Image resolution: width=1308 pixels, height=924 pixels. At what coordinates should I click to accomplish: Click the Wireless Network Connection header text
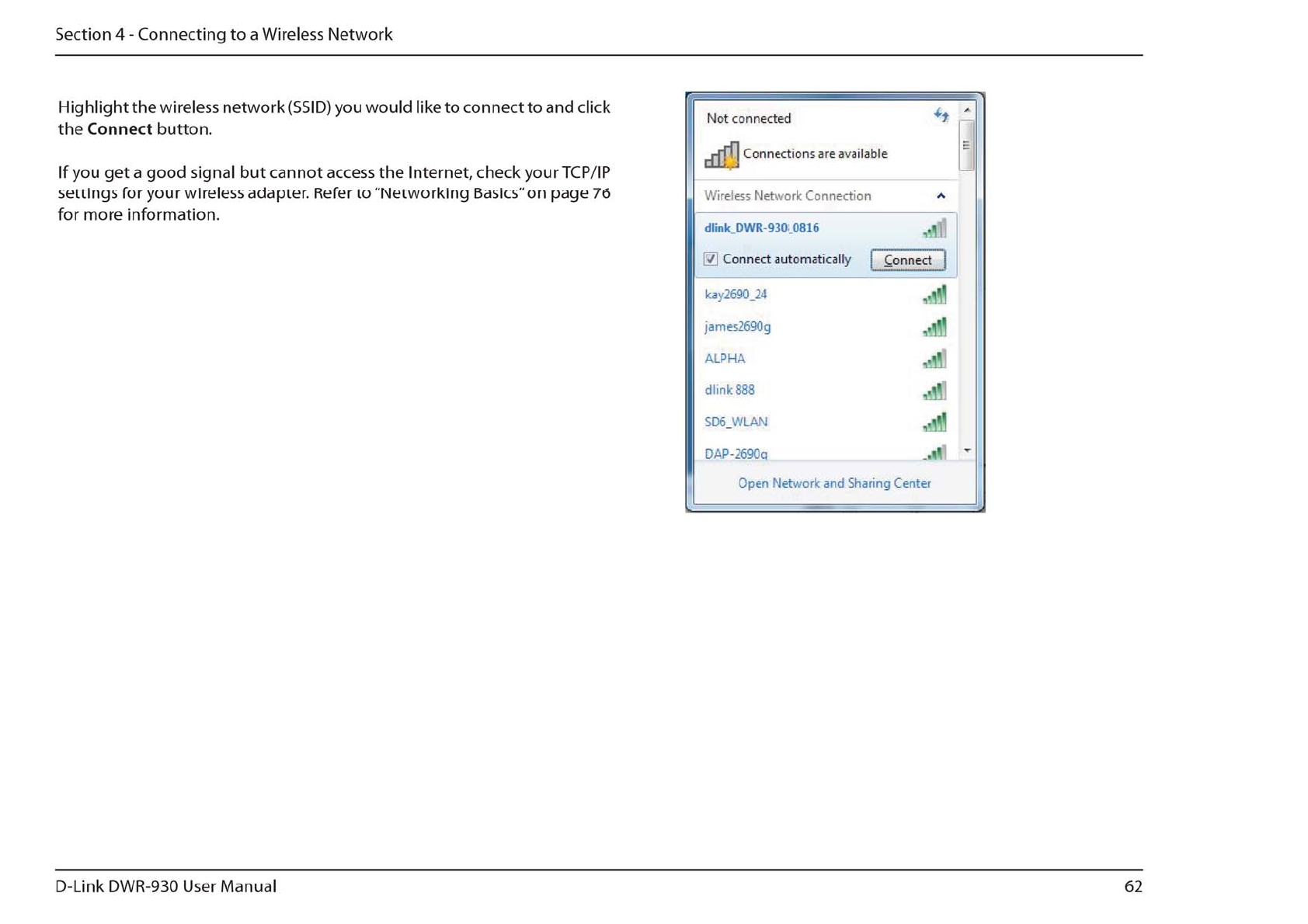coord(788,196)
